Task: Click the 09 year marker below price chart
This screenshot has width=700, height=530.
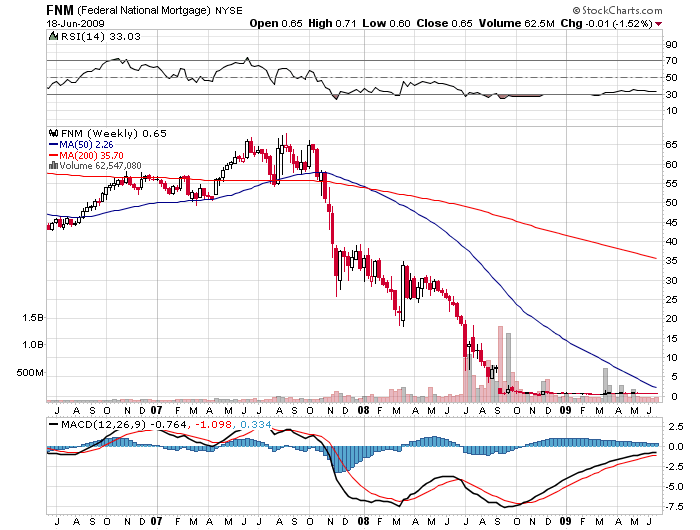Action: tap(565, 410)
